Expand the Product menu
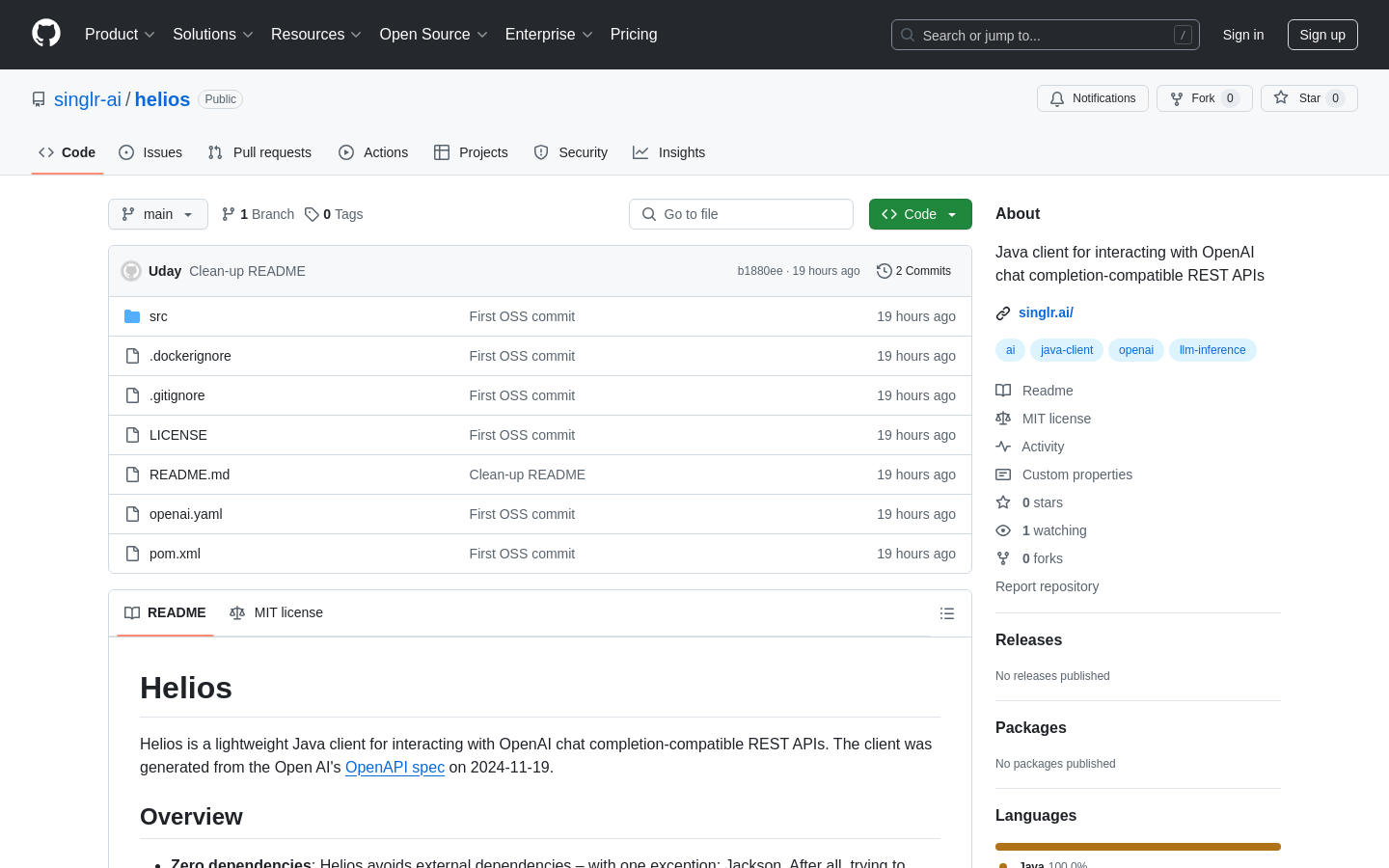 pos(120,35)
